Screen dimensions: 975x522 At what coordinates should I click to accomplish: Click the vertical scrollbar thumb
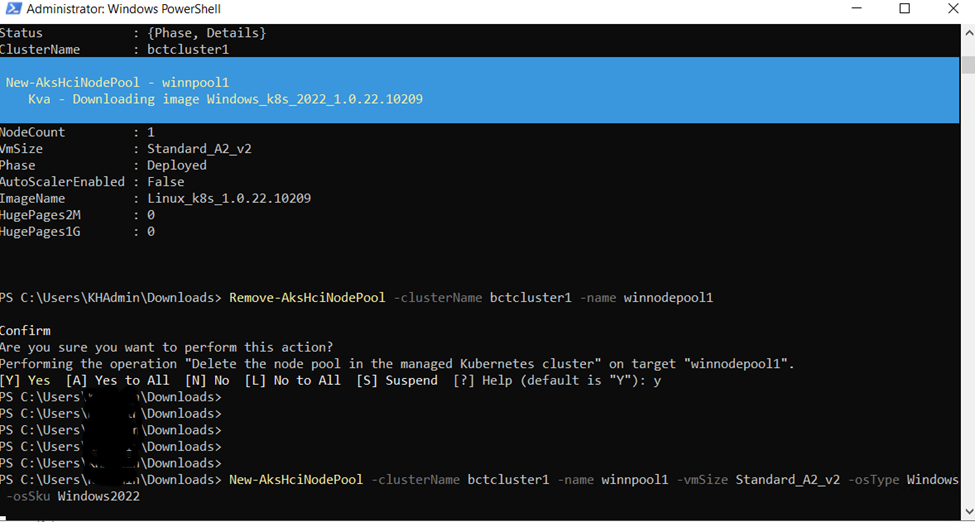click(x=968, y=63)
